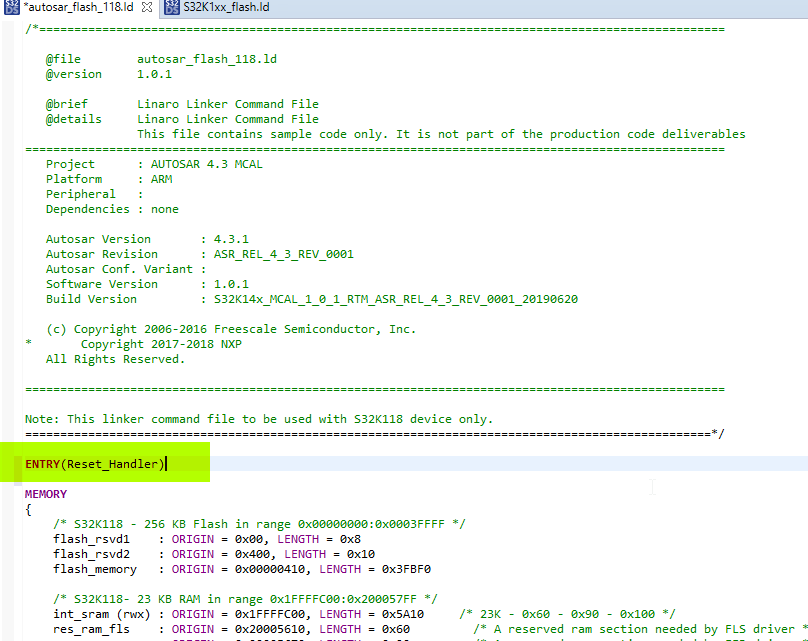Click the flash_rsvd2 memory region name
The image size is (808, 641).
pos(91,554)
